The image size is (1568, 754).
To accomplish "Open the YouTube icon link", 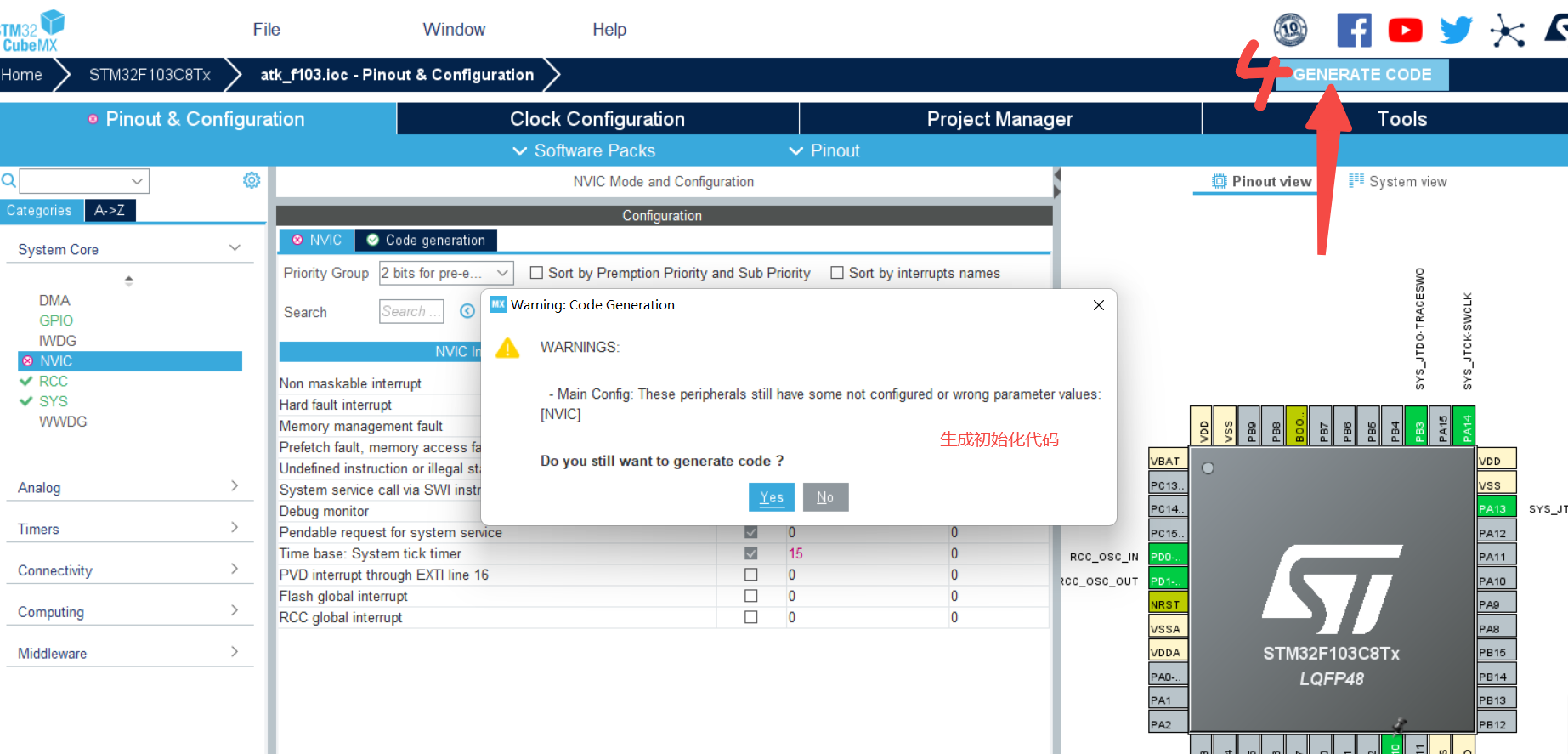I will [x=1405, y=31].
